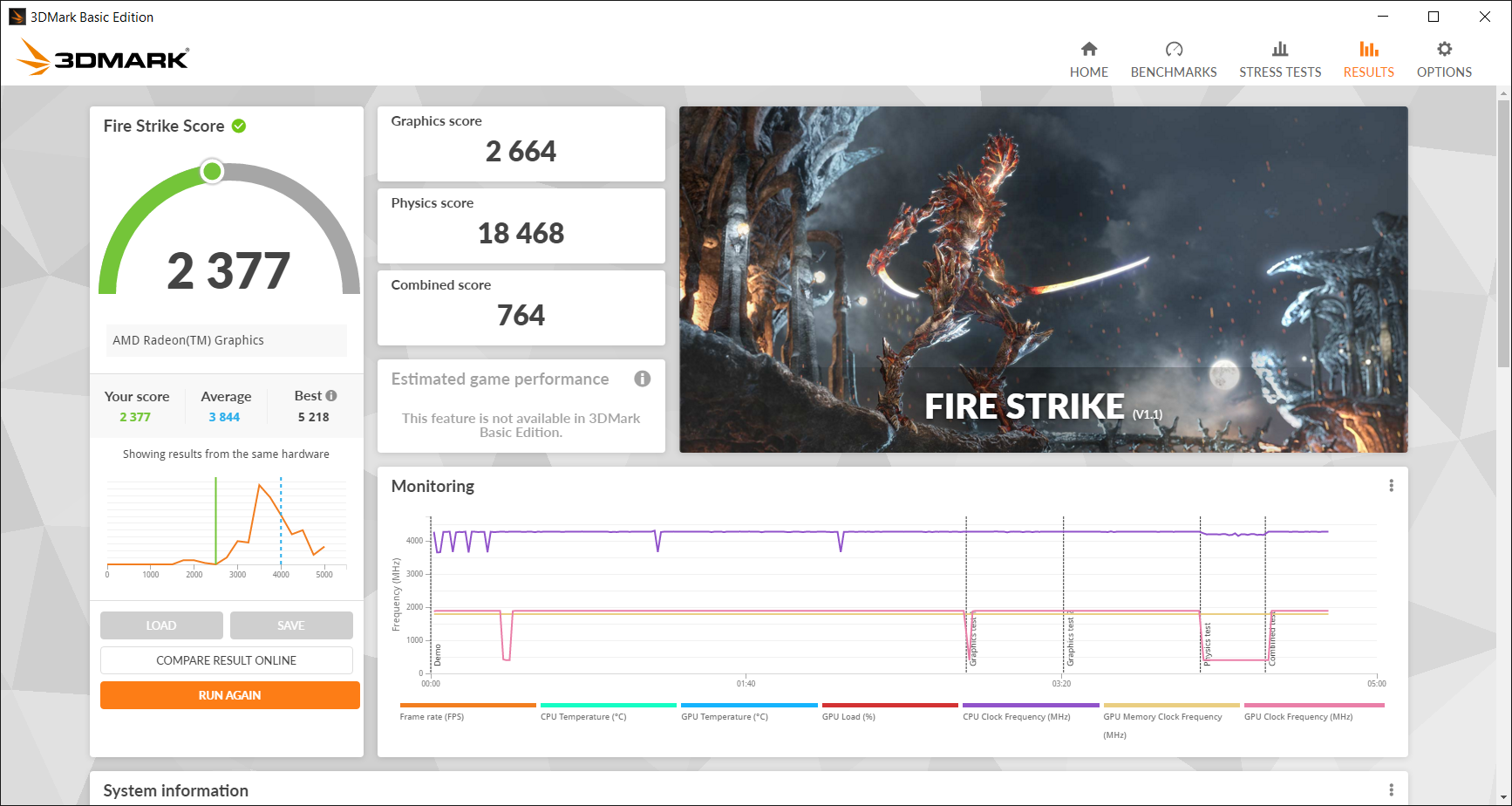Toggle the GPU Load (%) legend series
The image size is (1512, 806).
tap(889, 712)
